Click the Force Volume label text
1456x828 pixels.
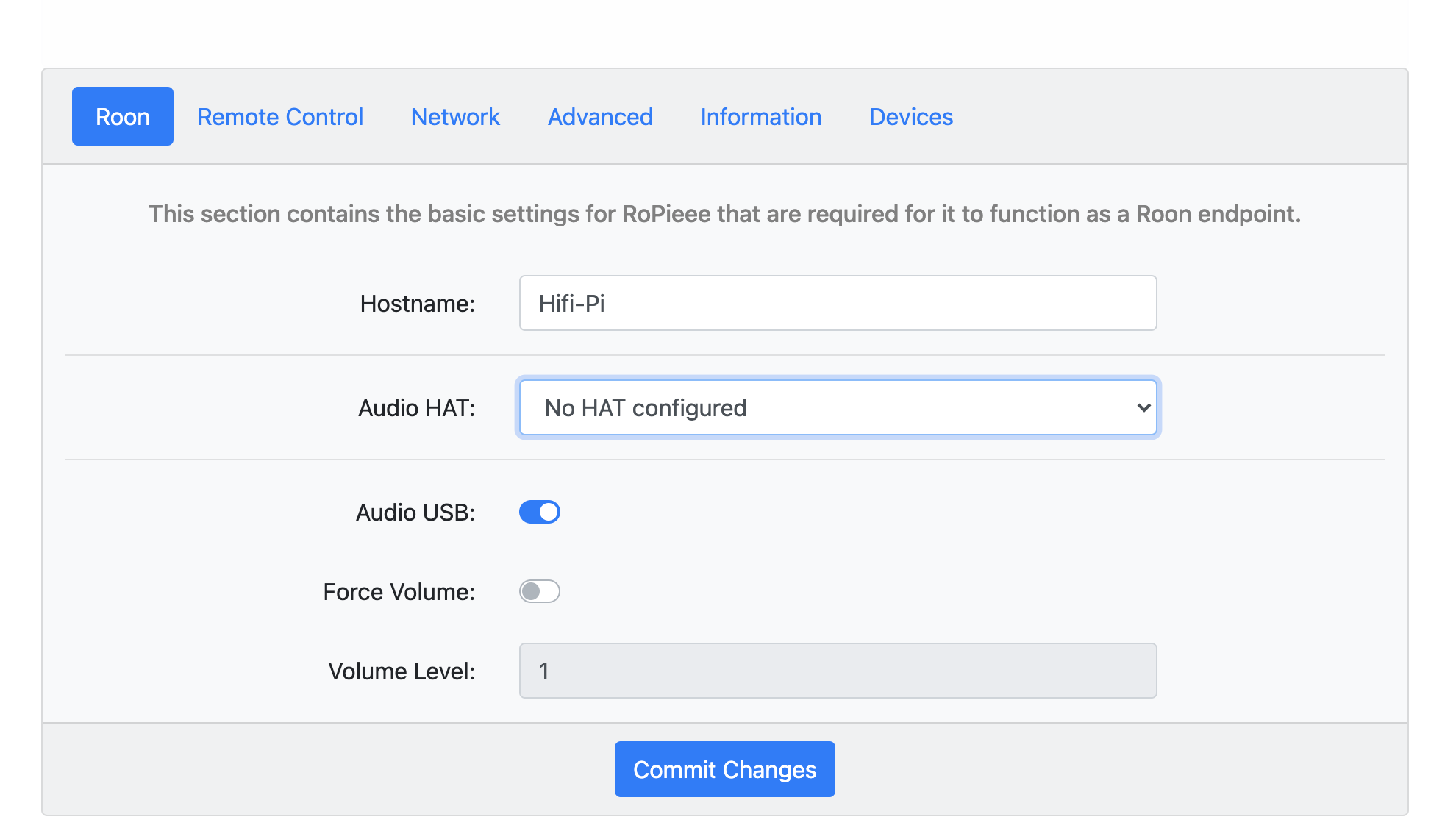[399, 591]
